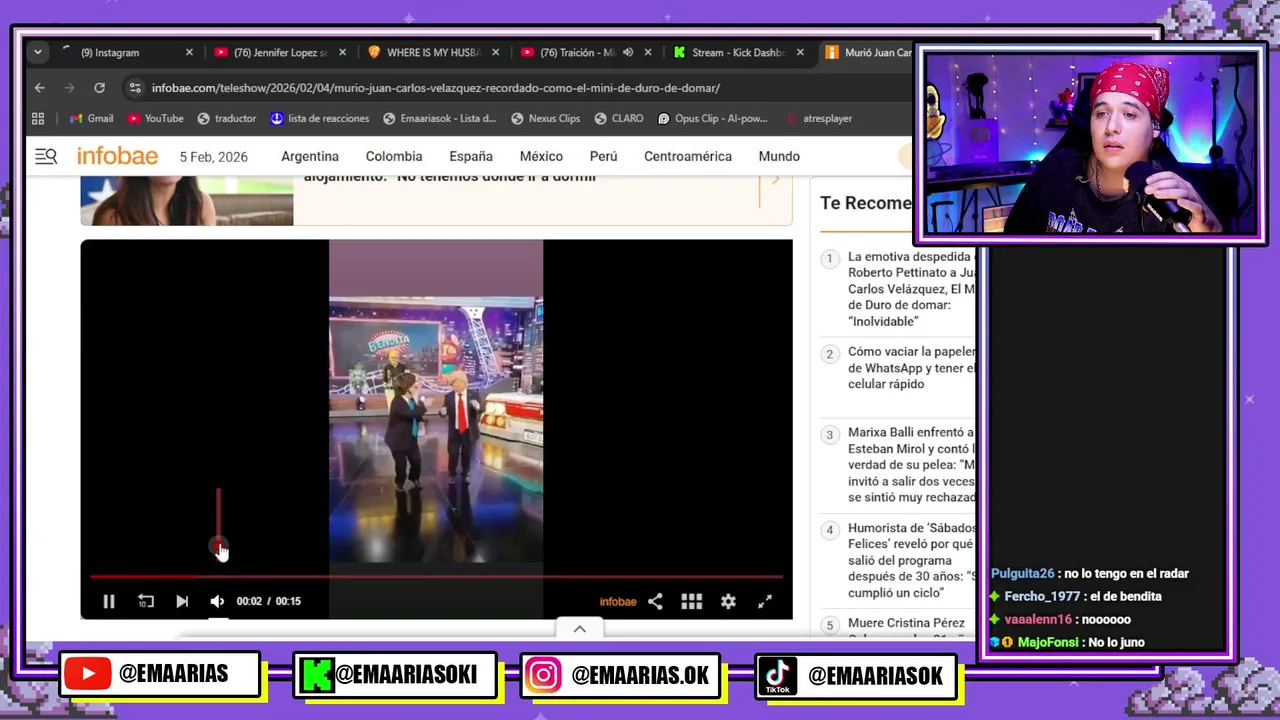Open the video grid playlist icon
Screen dimensions: 1280x720
coord(691,601)
